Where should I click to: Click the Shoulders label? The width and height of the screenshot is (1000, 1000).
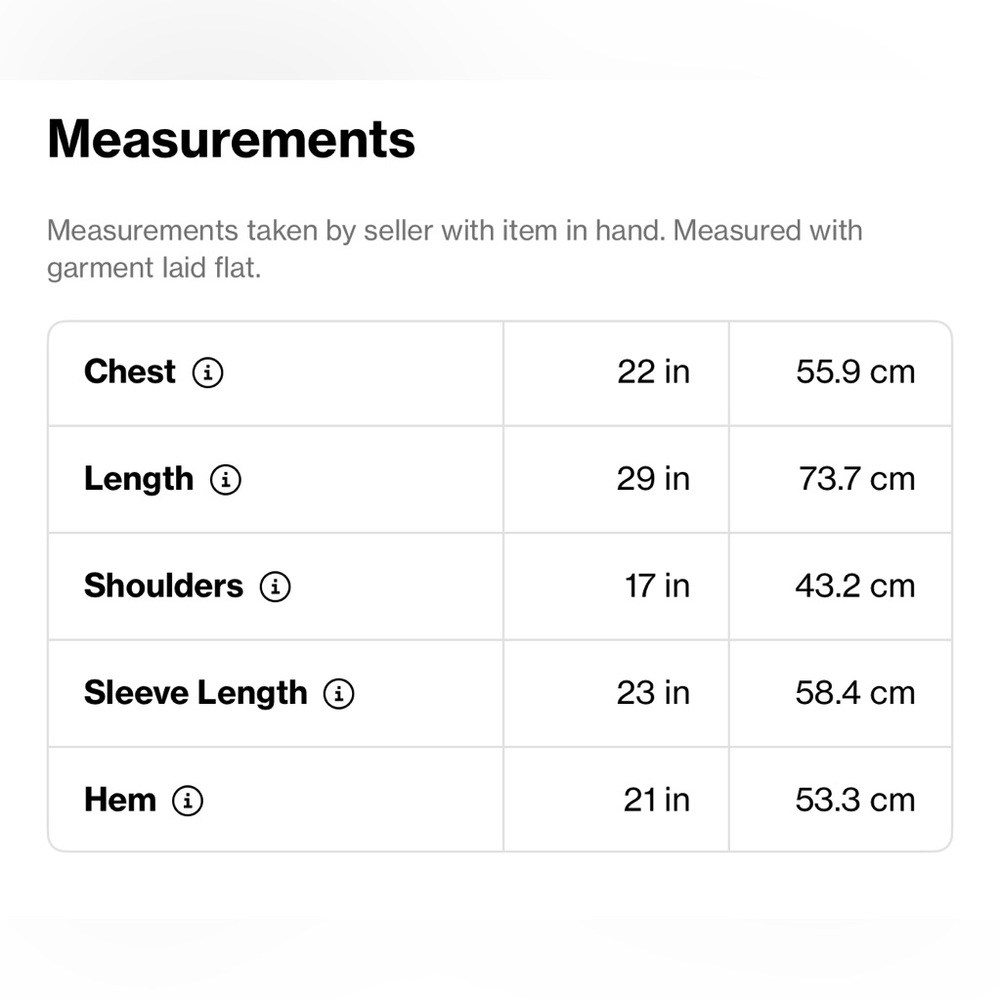(x=163, y=586)
